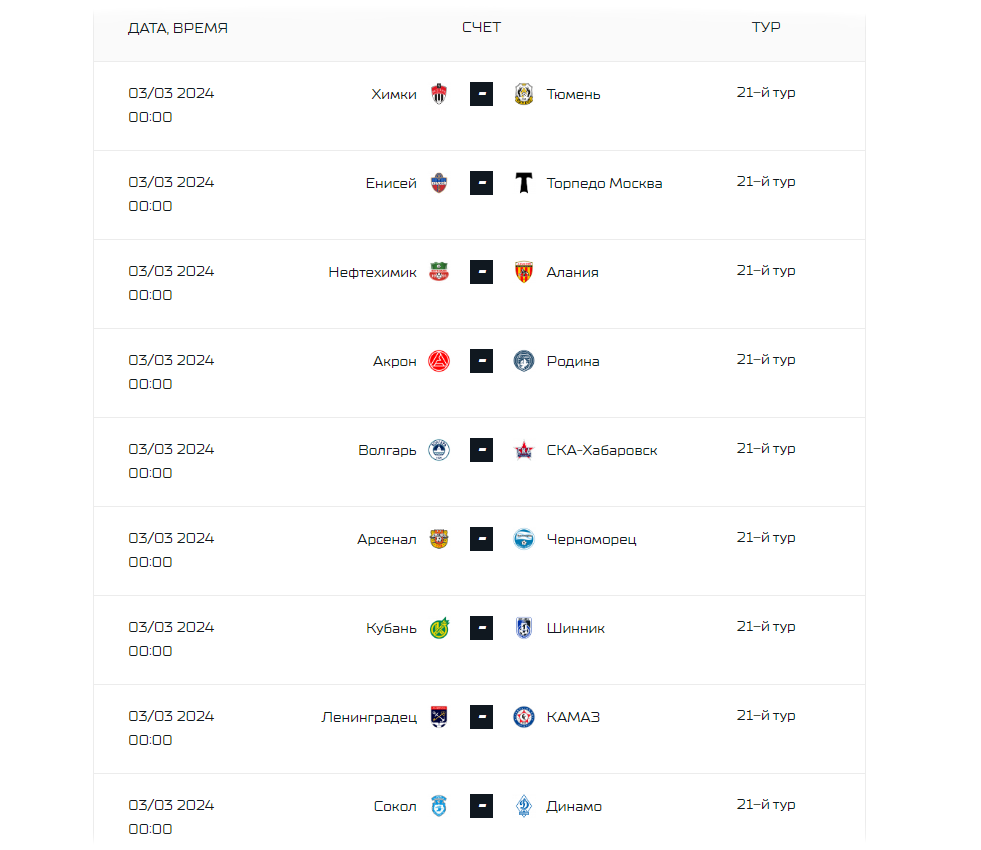Image resolution: width=981 pixels, height=850 pixels.
Task: Open the Енисей team link
Action: pos(391,183)
